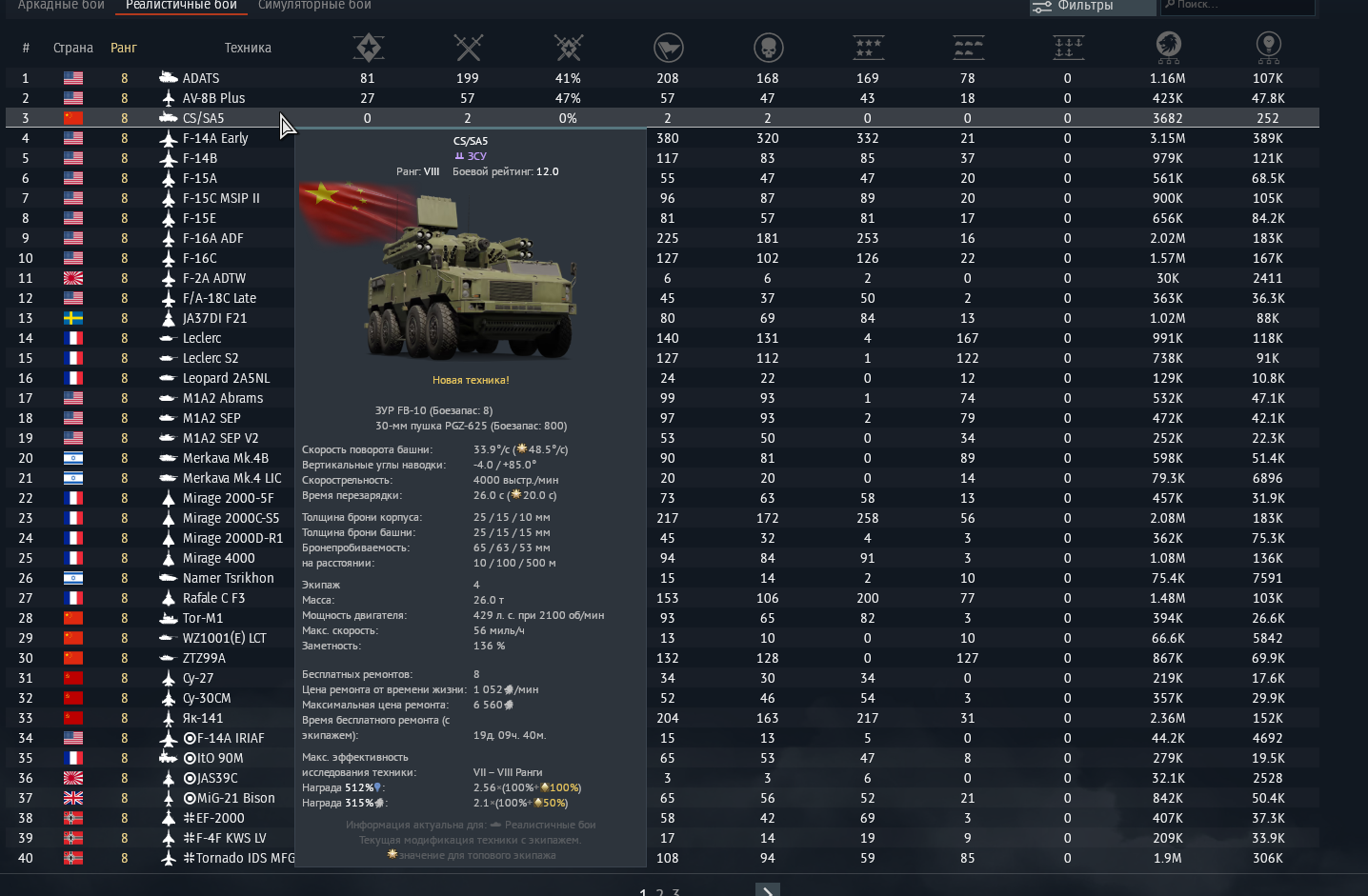Sort by win rate percentage icon
Image resolution: width=1368 pixels, height=896 pixels.
[x=569, y=48]
